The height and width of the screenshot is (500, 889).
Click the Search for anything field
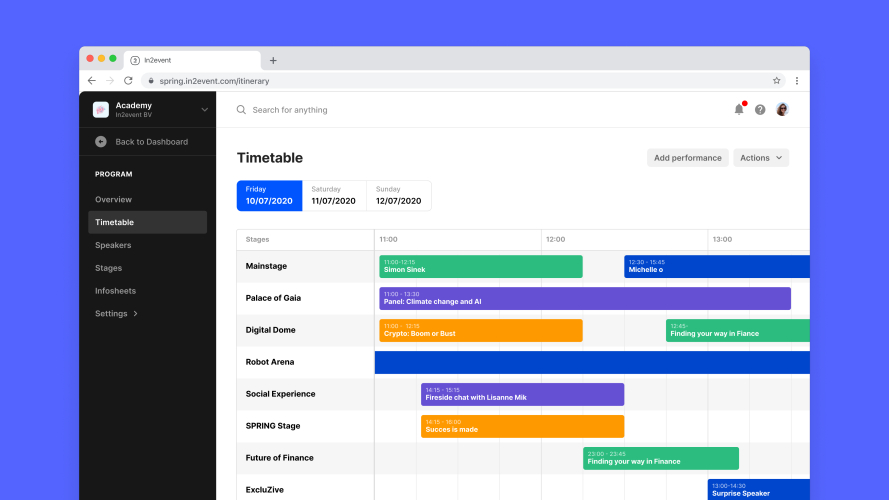coord(400,110)
